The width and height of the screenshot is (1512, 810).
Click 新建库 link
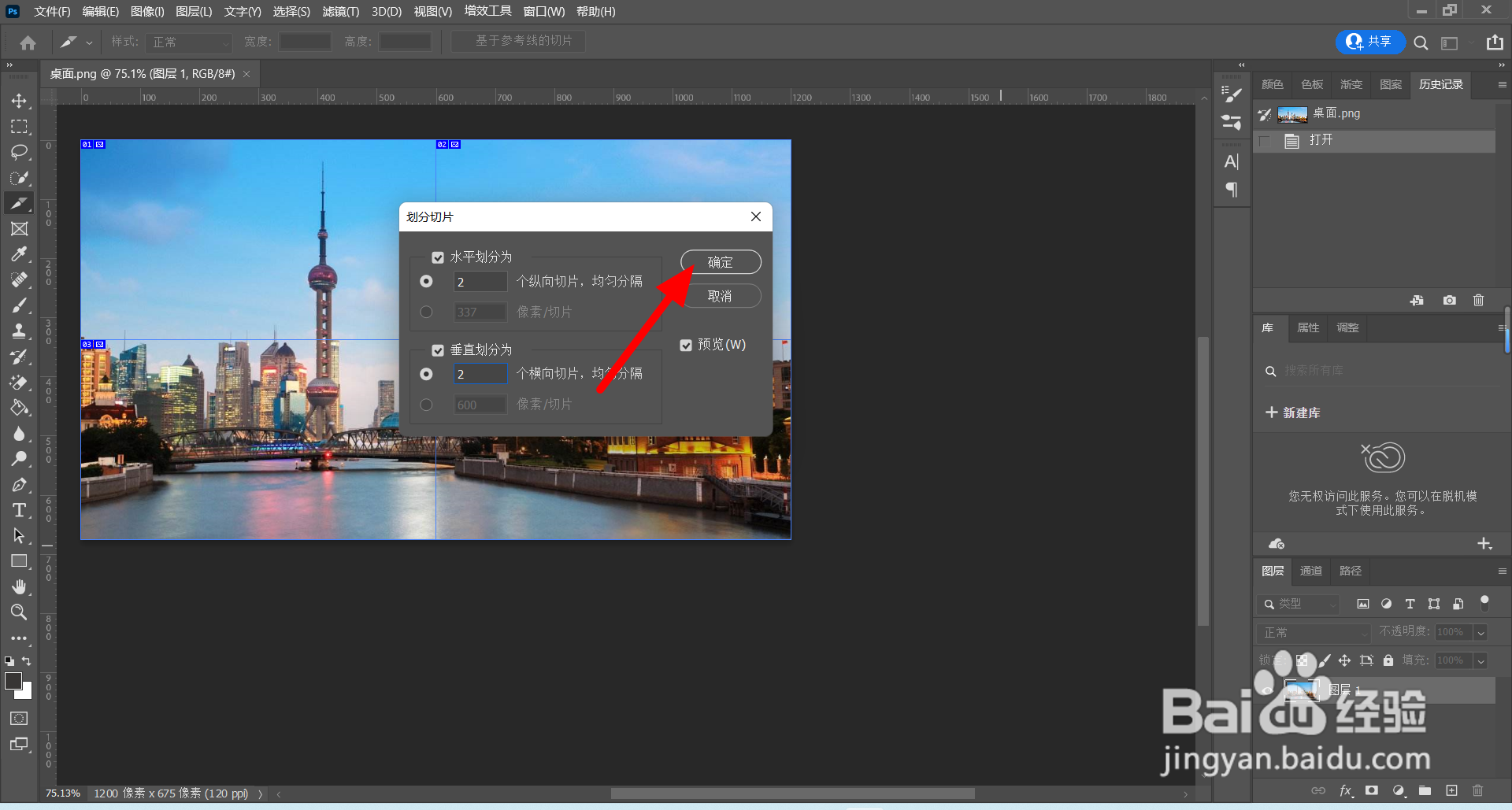click(1293, 412)
